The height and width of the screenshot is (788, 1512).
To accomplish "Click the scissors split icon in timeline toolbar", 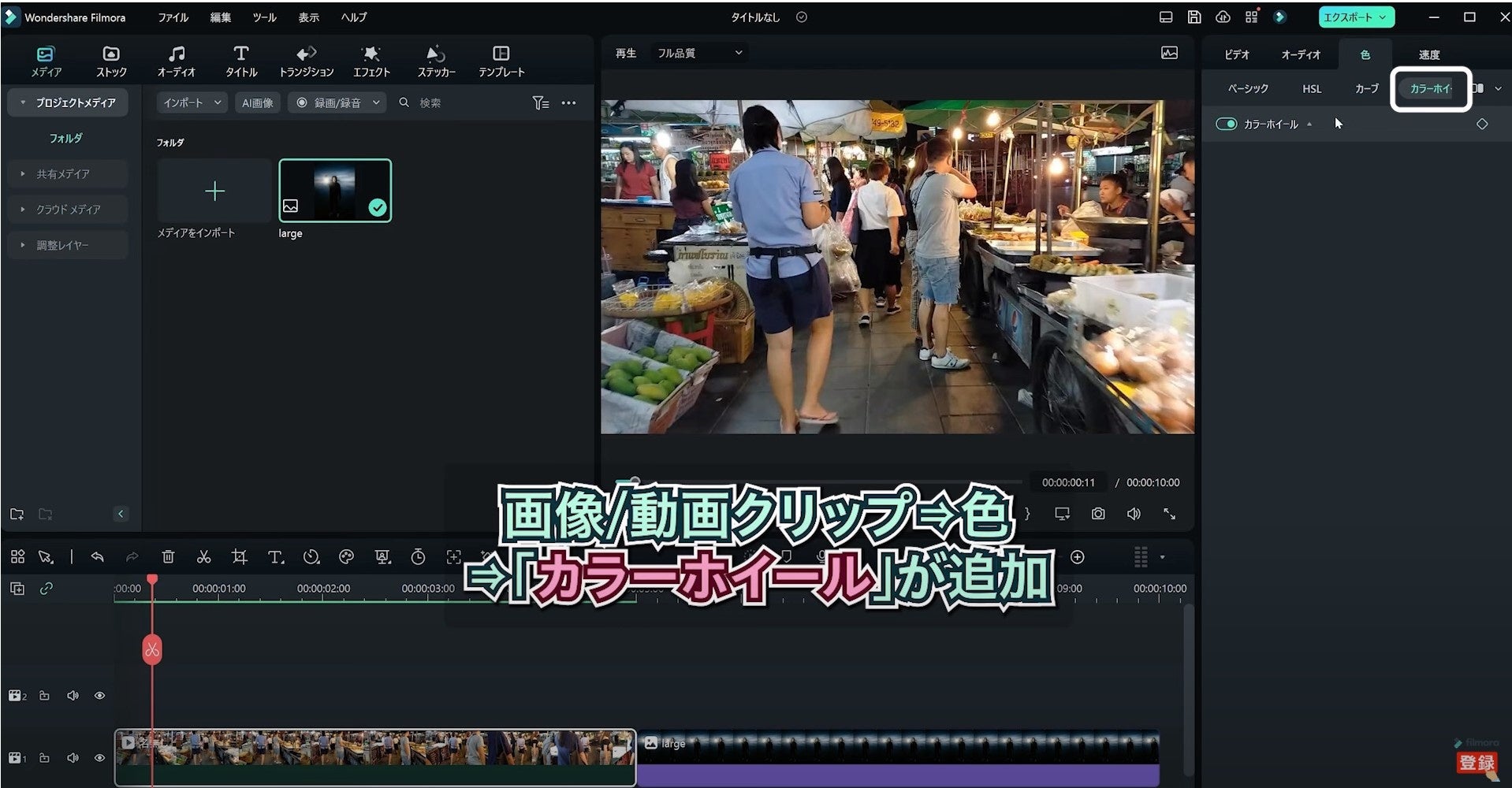I will (x=203, y=557).
